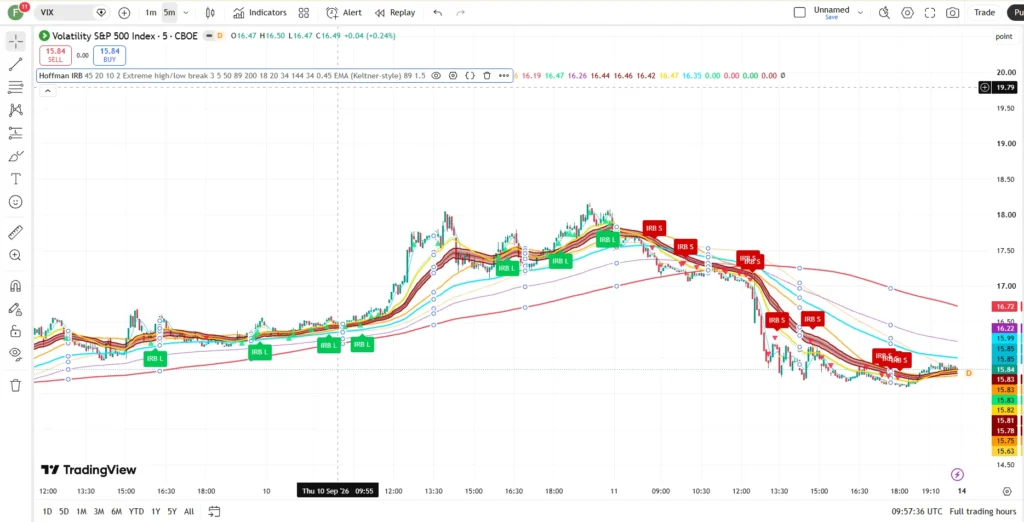Open timezone menu showing 09:57:36 UTC
Viewport: 1024px width, 522px height.
pyautogui.click(x=917, y=512)
